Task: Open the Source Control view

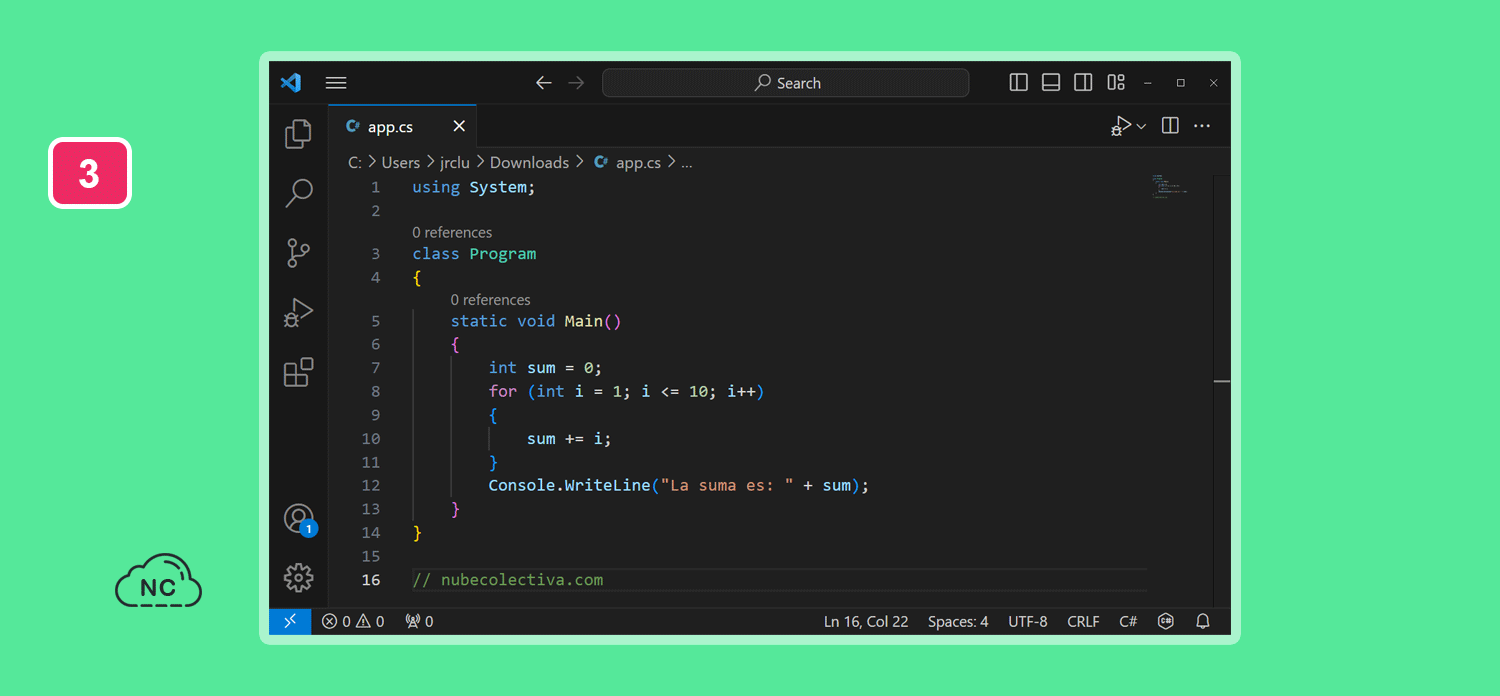Action: pos(298,253)
